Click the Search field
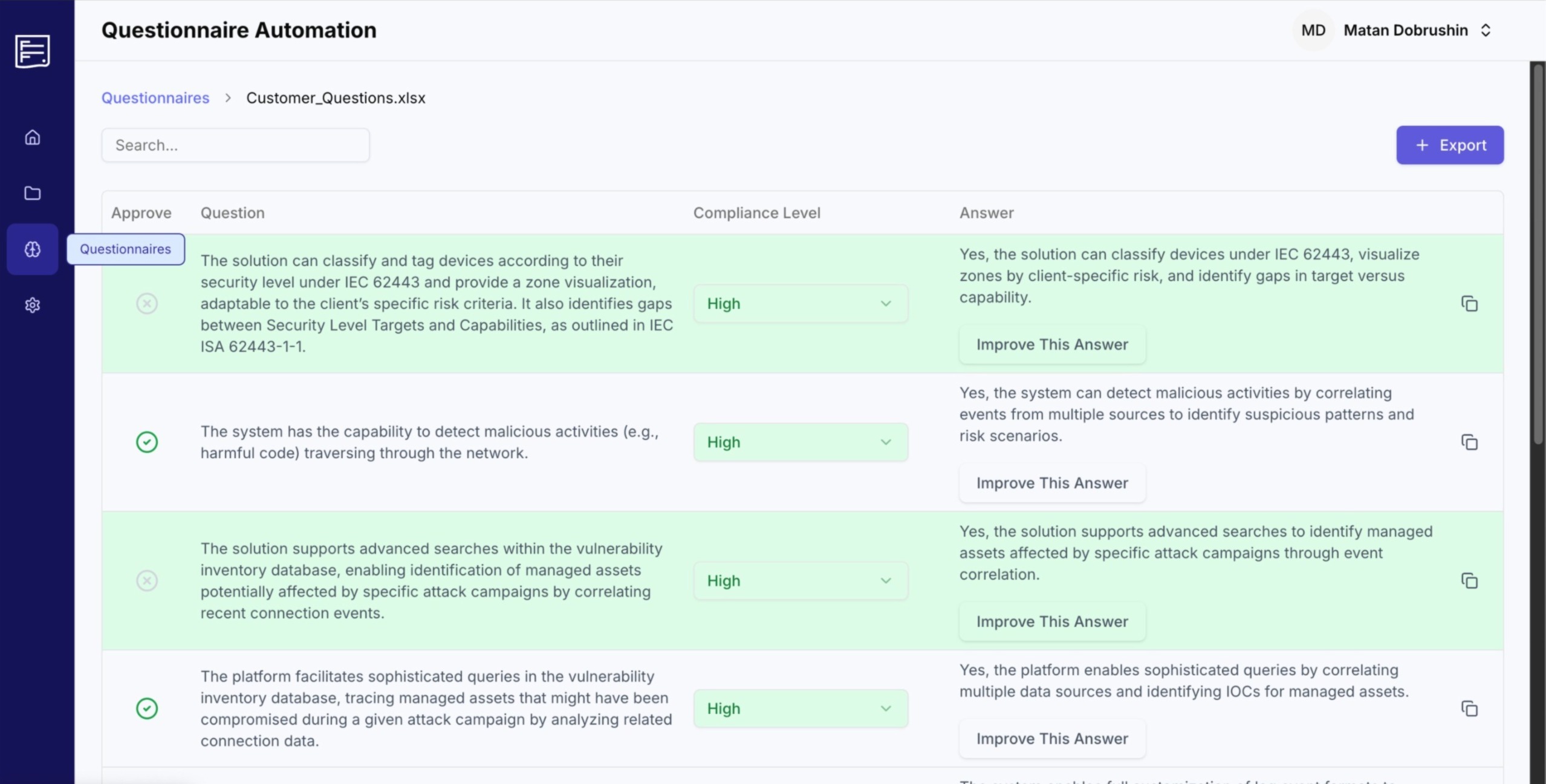This screenshot has width=1546, height=784. tap(235, 144)
